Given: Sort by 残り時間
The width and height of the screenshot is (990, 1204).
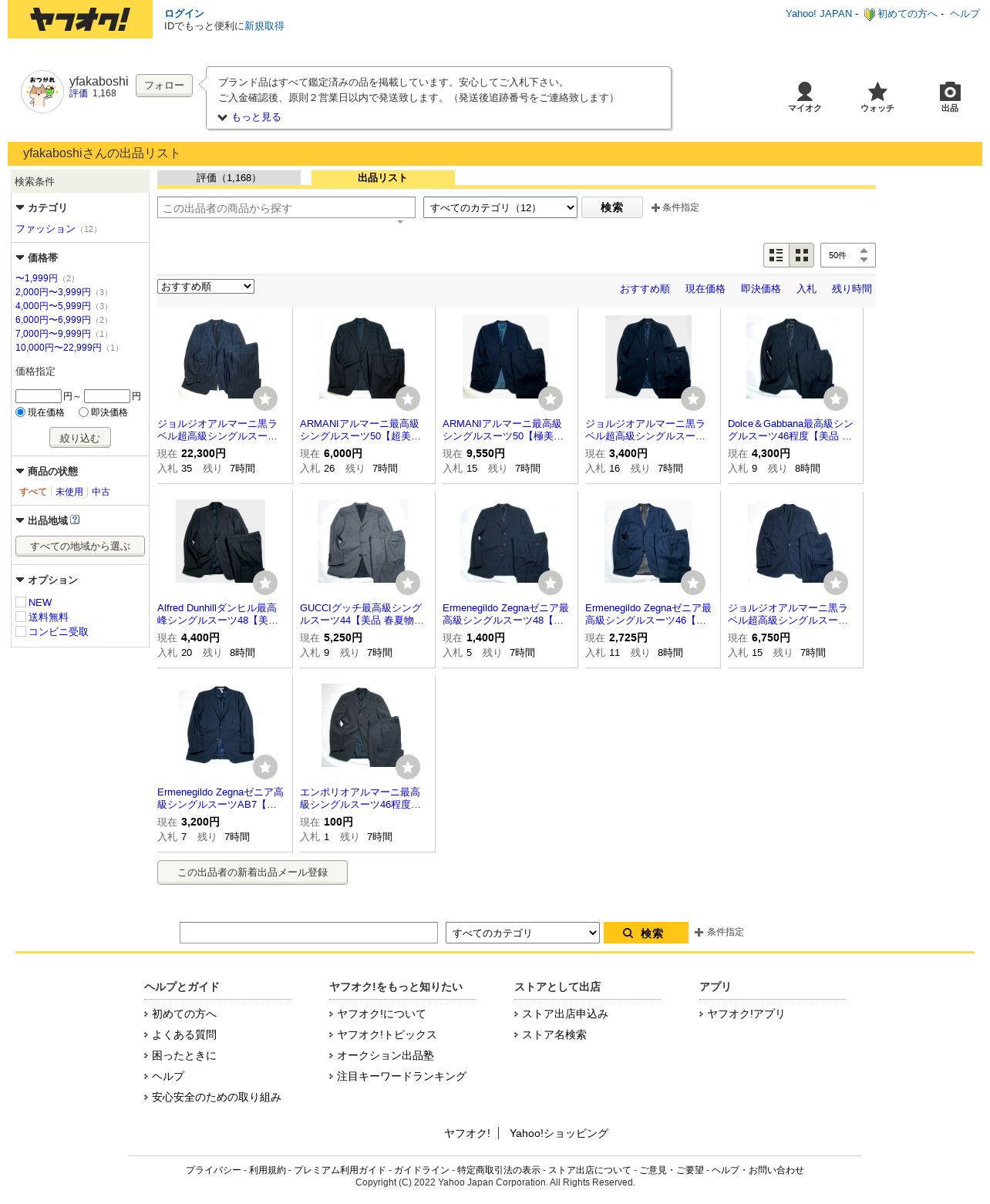Looking at the screenshot, I should [x=852, y=289].
